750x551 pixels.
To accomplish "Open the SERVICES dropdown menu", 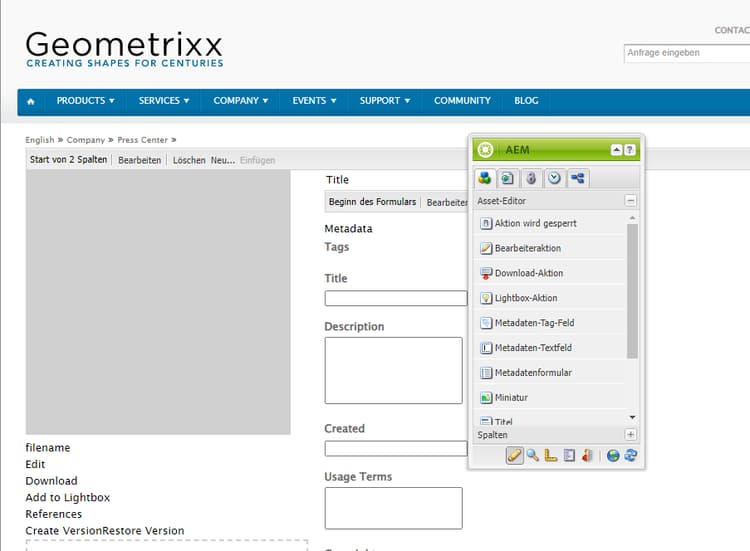I will click(x=164, y=101).
